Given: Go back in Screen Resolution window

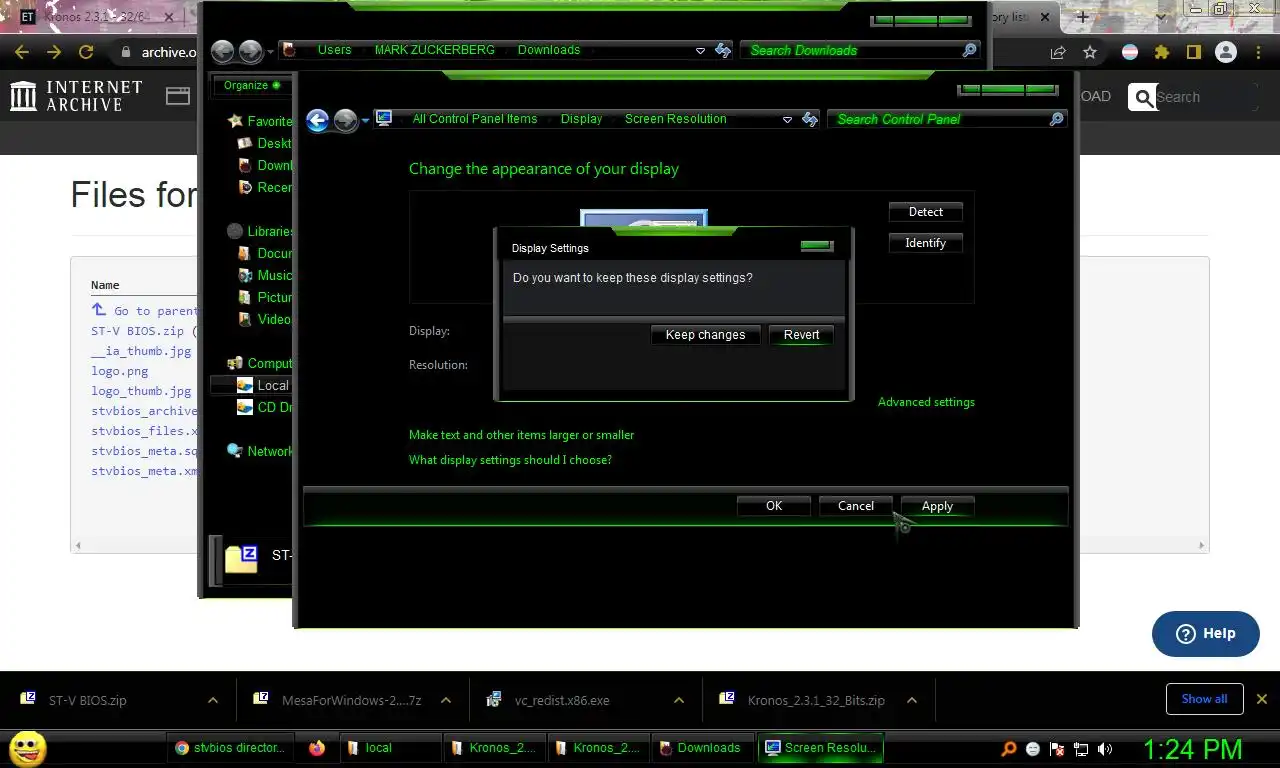Looking at the screenshot, I should point(317,121).
